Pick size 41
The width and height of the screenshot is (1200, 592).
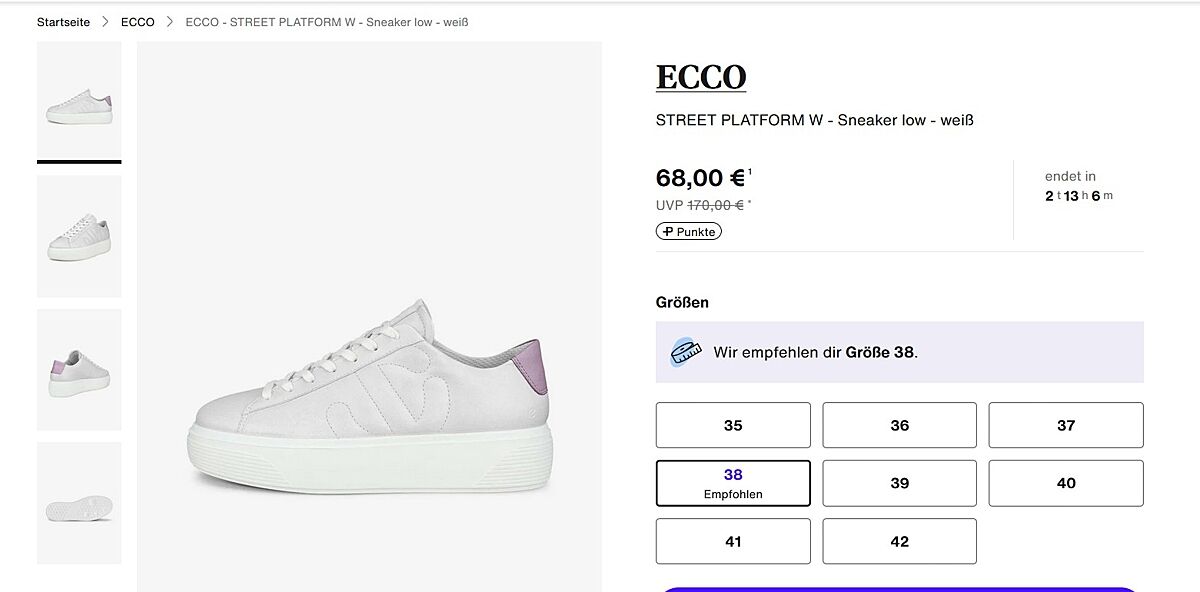point(733,541)
